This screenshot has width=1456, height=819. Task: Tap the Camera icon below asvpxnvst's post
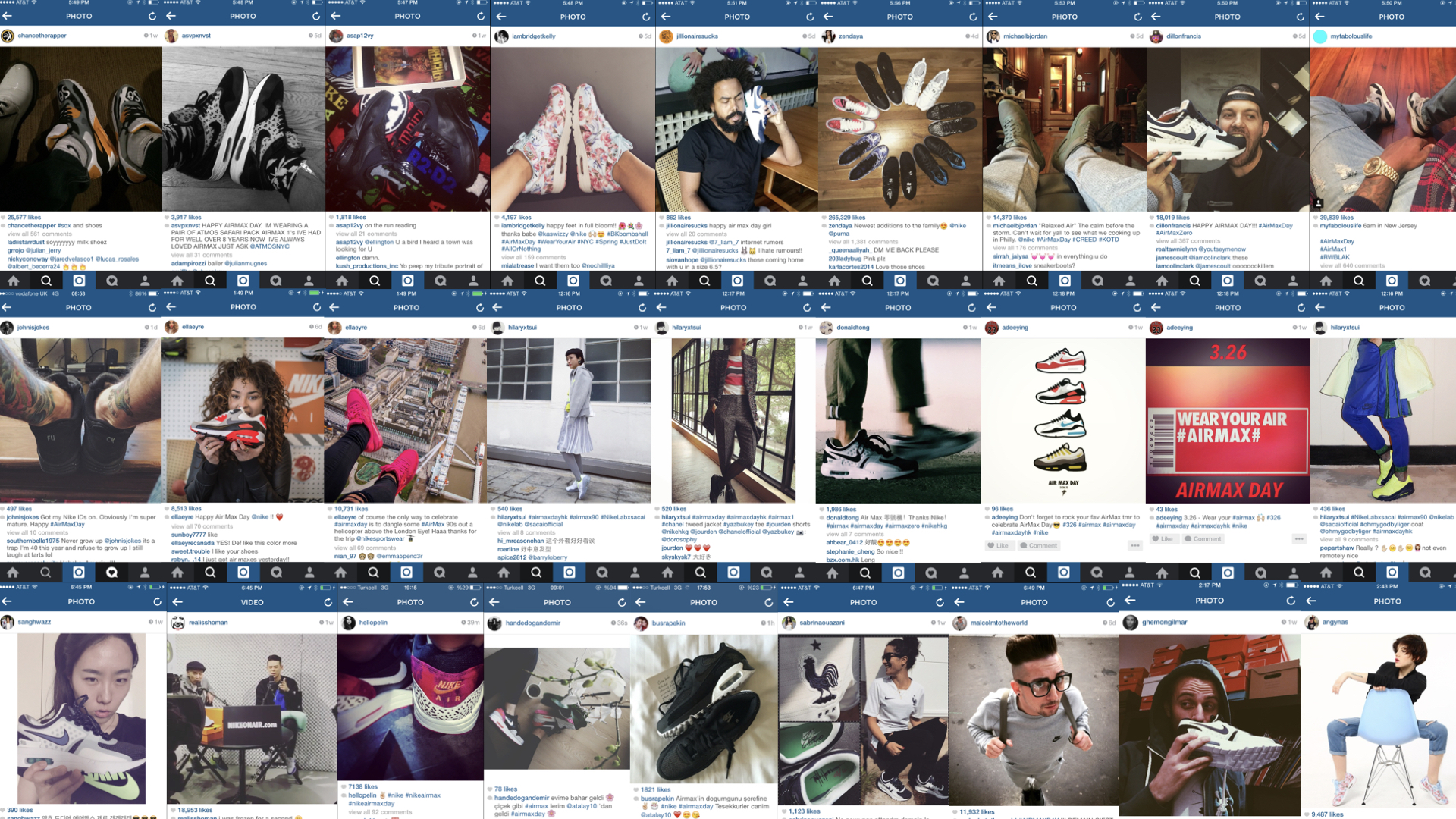pyautogui.click(x=243, y=281)
